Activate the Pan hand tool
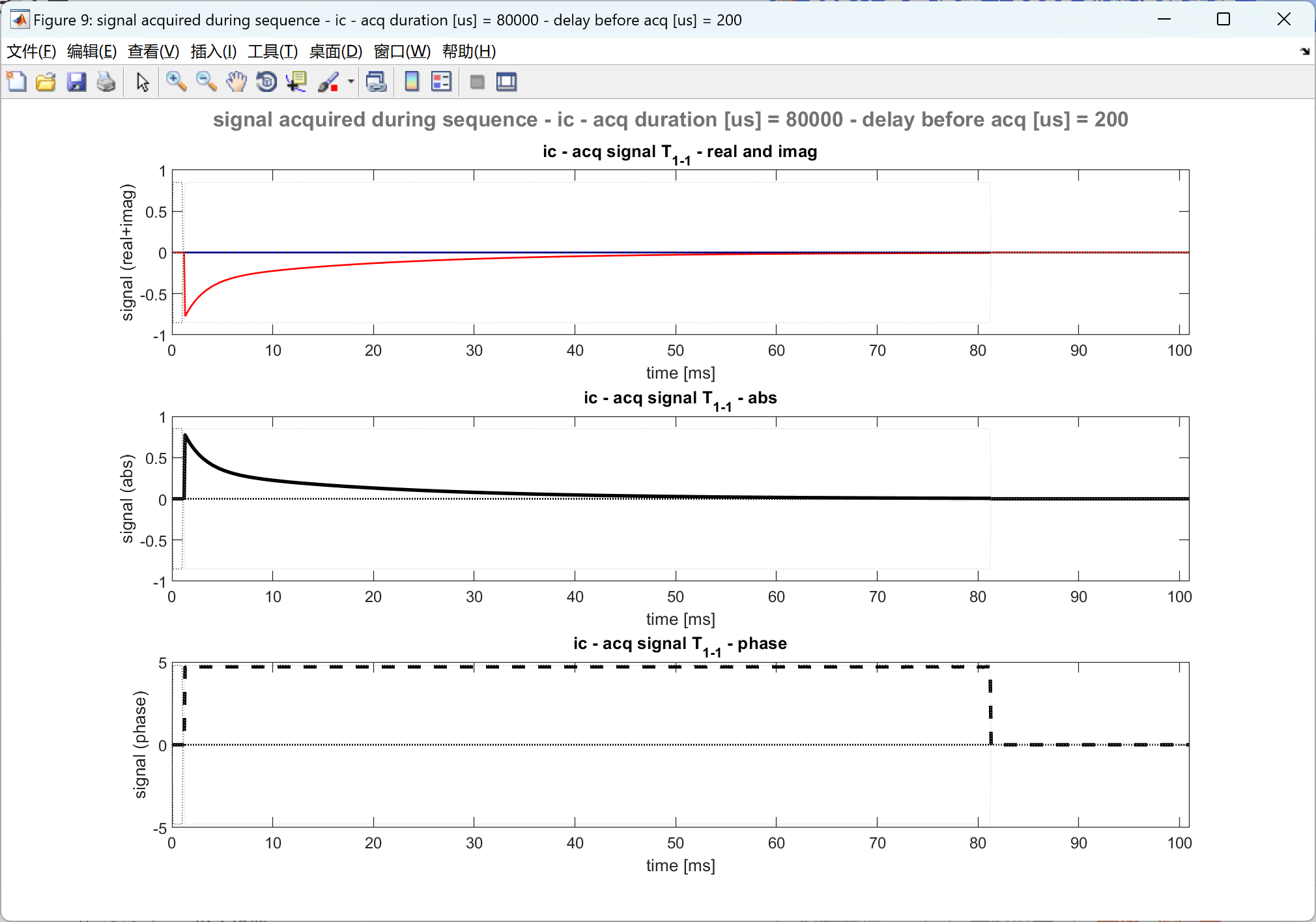The image size is (1316, 922). [236, 82]
